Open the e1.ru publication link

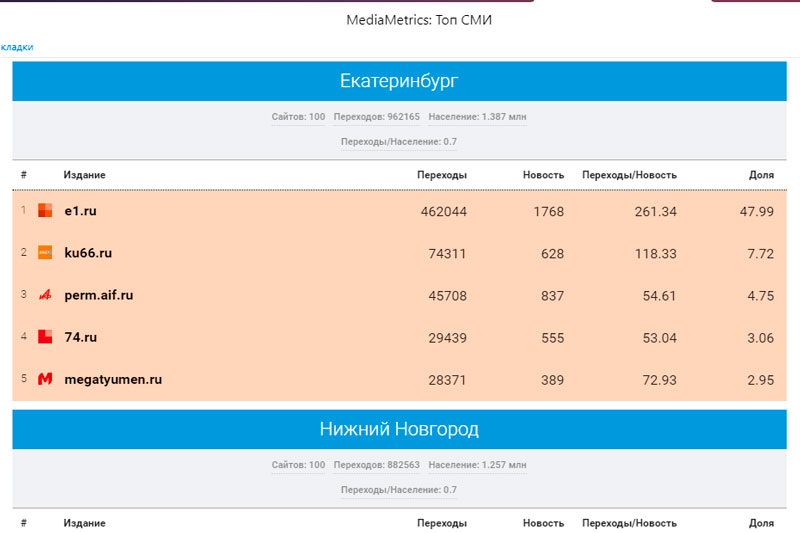80,211
